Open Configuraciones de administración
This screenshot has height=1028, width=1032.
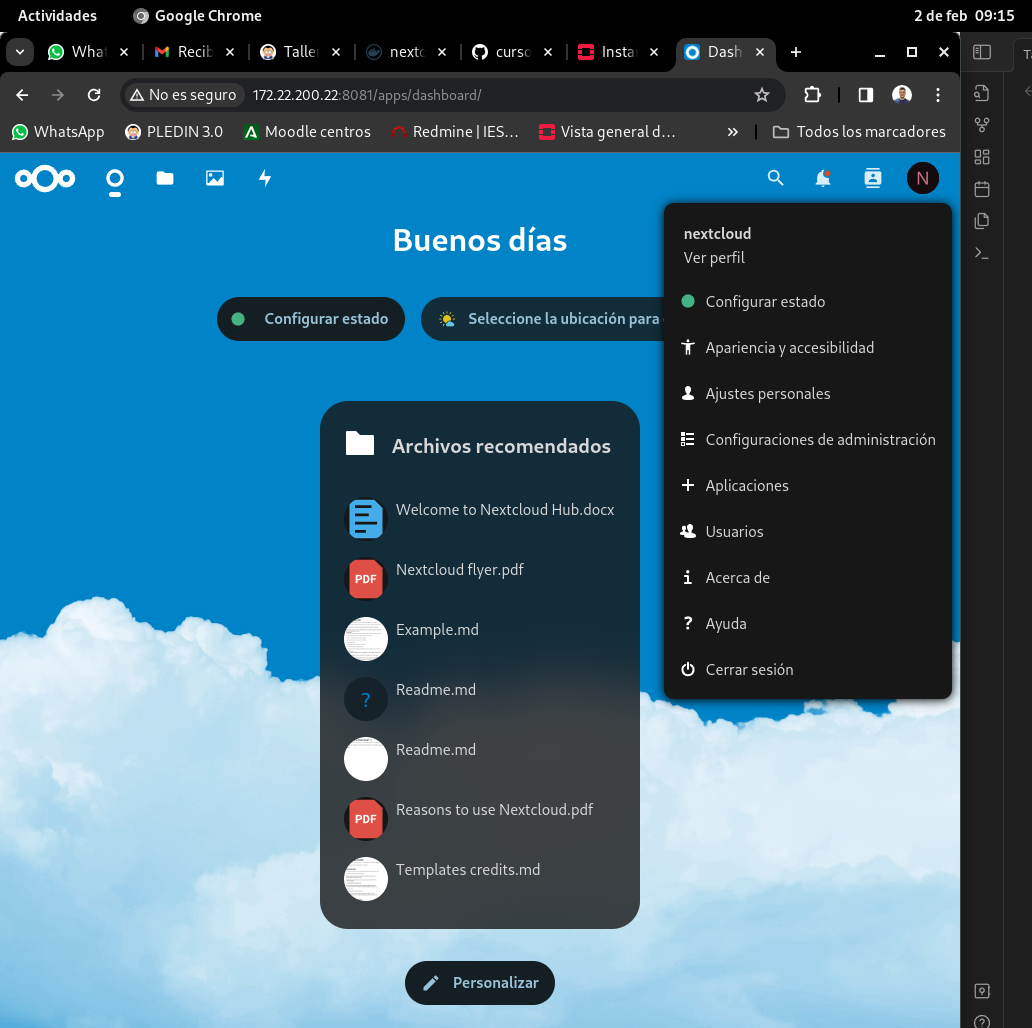pos(808,440)
